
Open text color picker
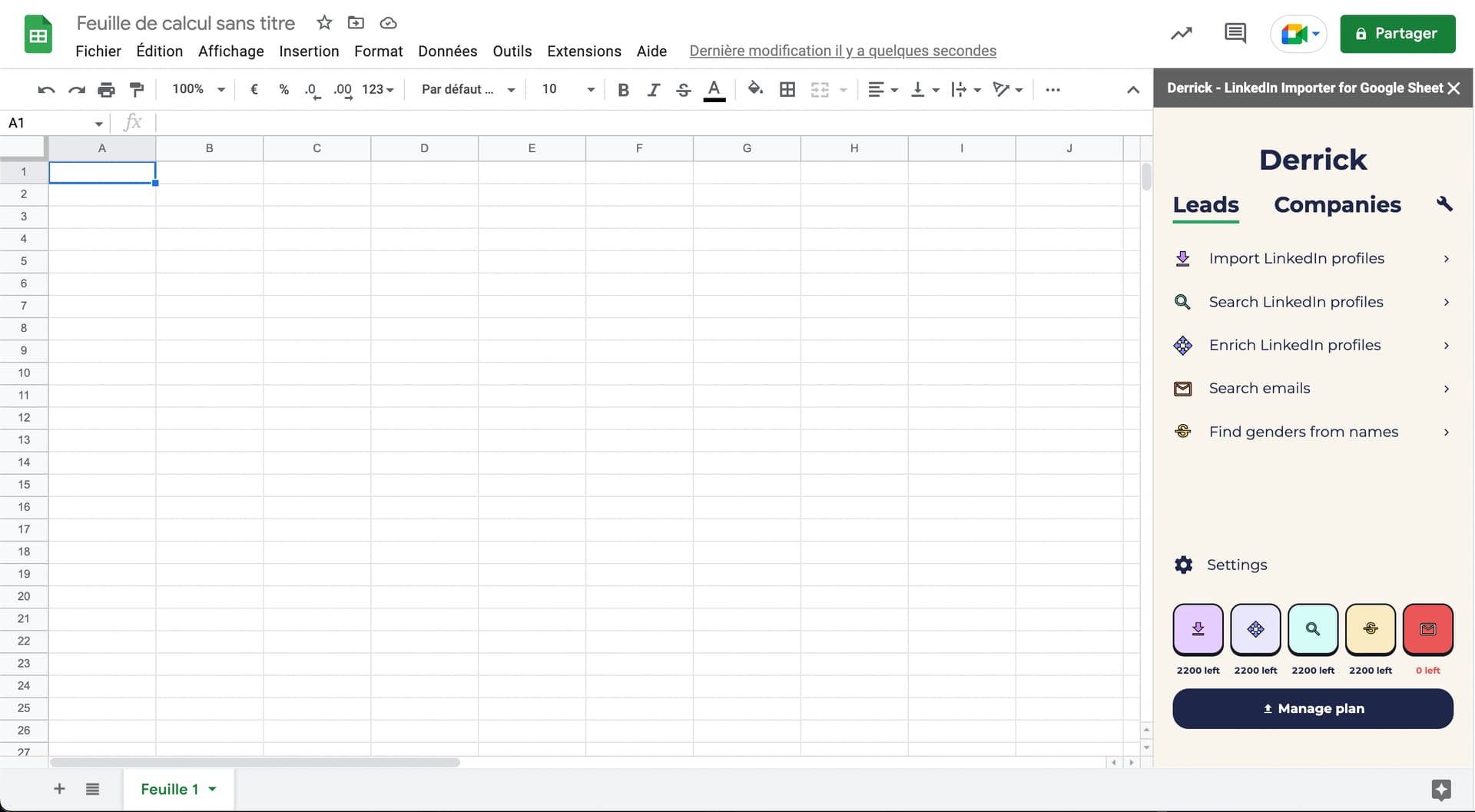[x=714, y=90]
